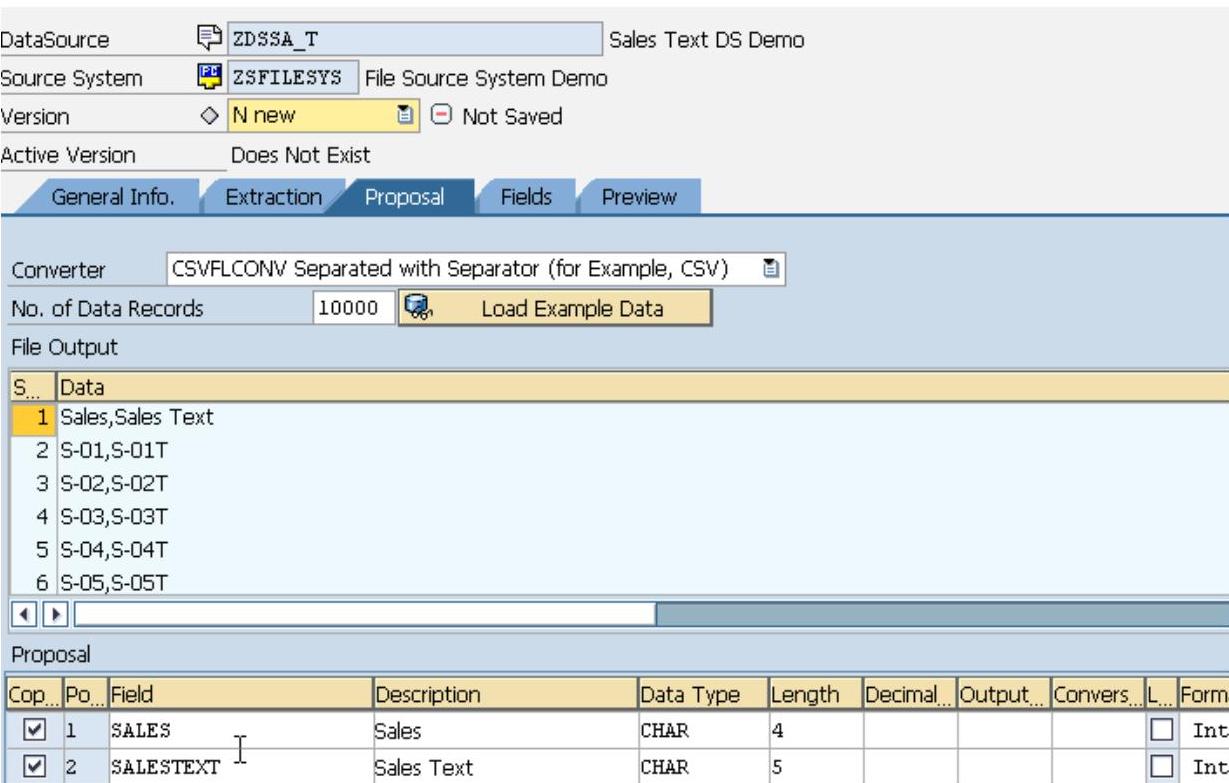Go to the Fields tab
The width and height of the screenshot is (1229, 783).
coord(526,197)
